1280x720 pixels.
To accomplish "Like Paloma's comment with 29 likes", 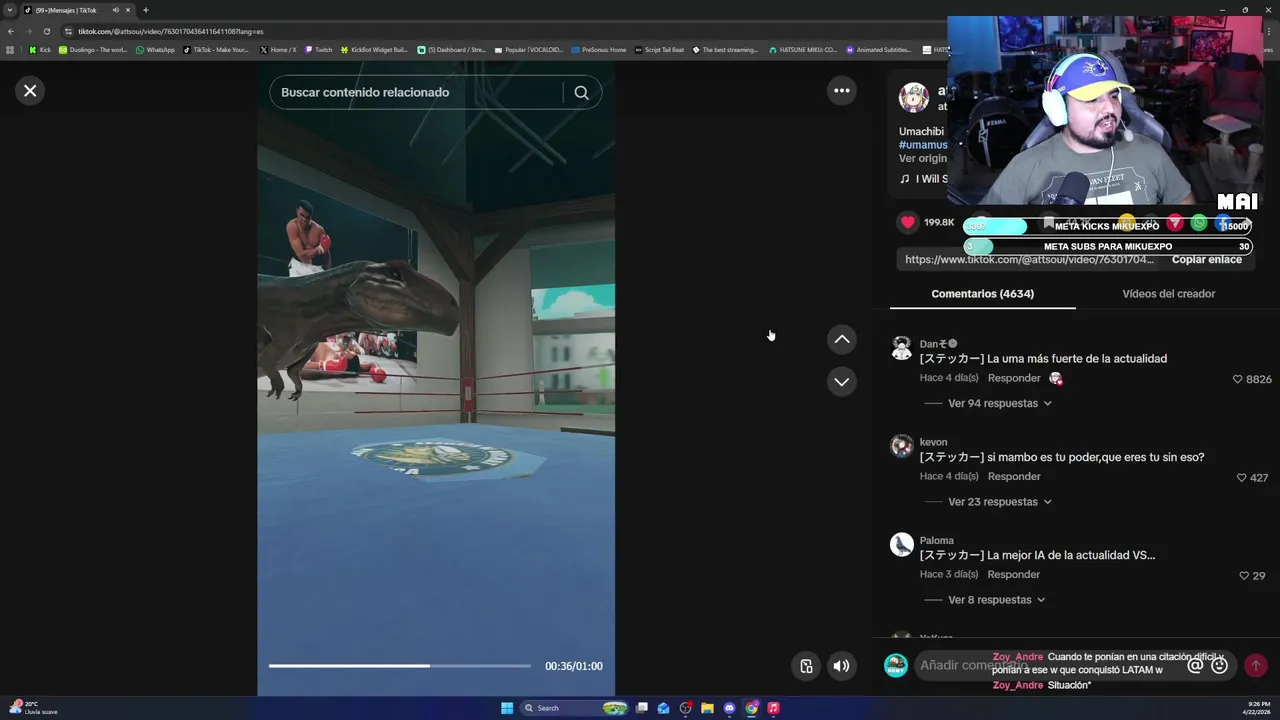I will (x=1244, y=576).
